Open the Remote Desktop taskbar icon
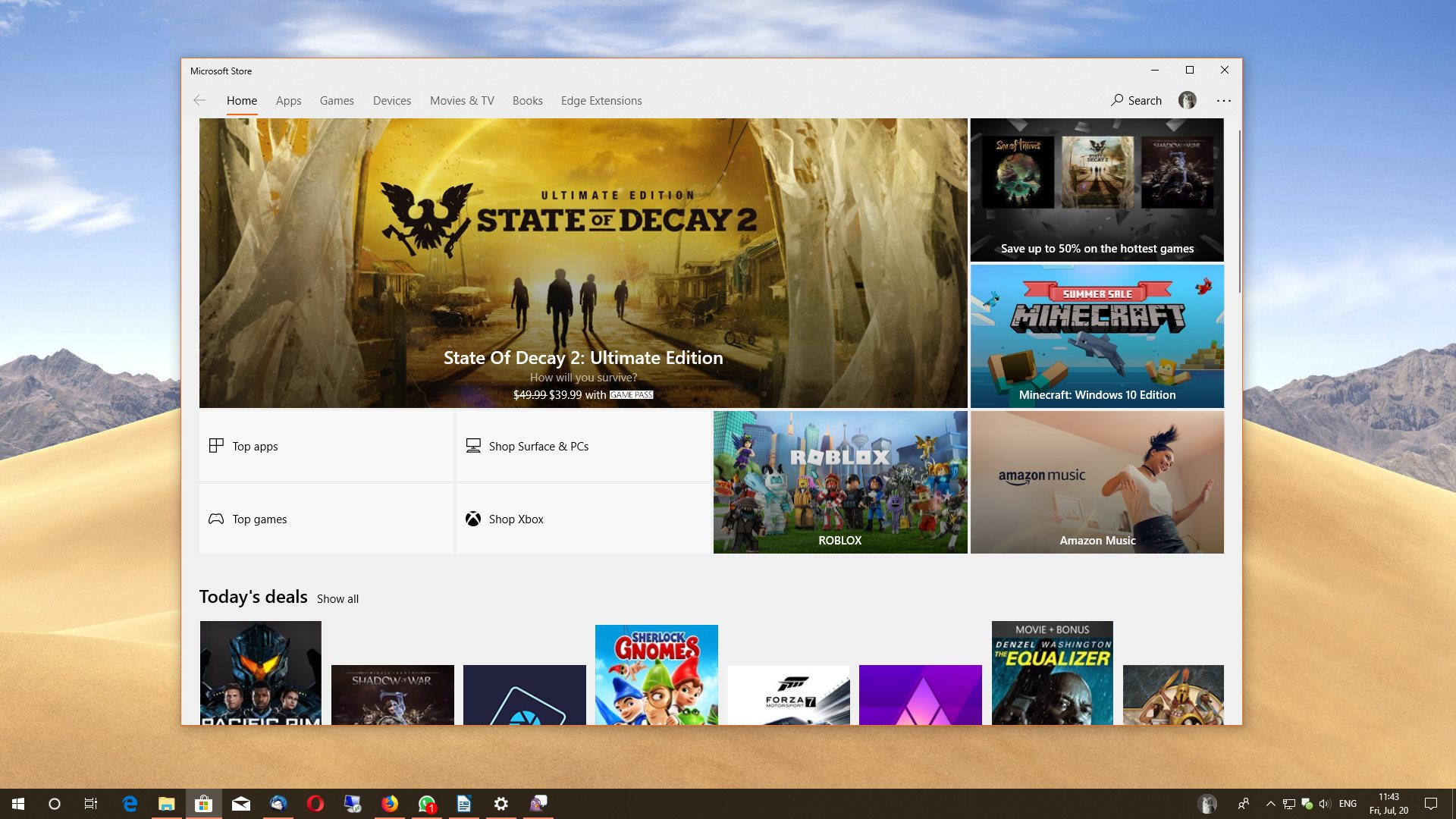Viewport: 1456px width, 819px height. click(353, 804)
